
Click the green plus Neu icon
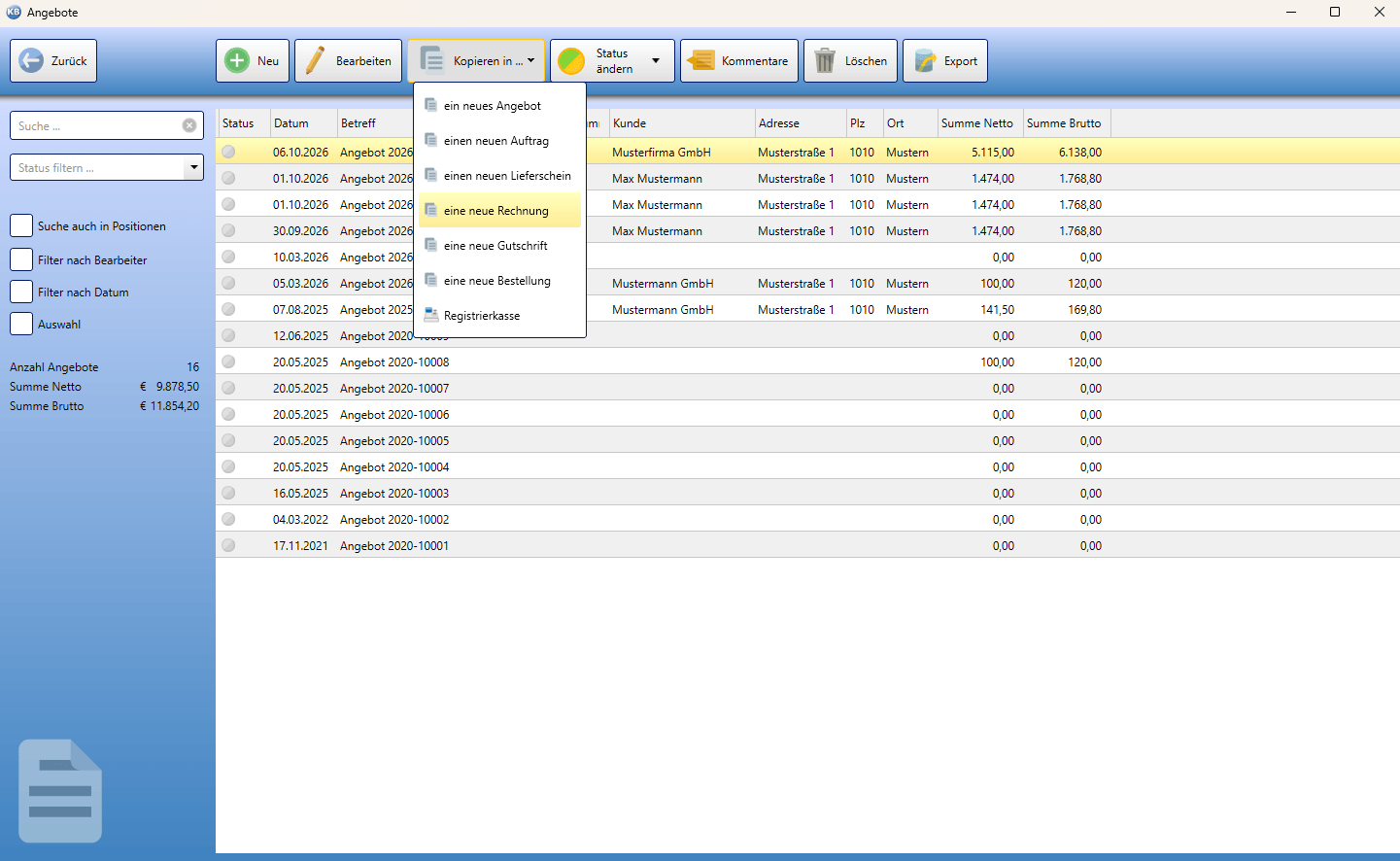coord(237,60)
